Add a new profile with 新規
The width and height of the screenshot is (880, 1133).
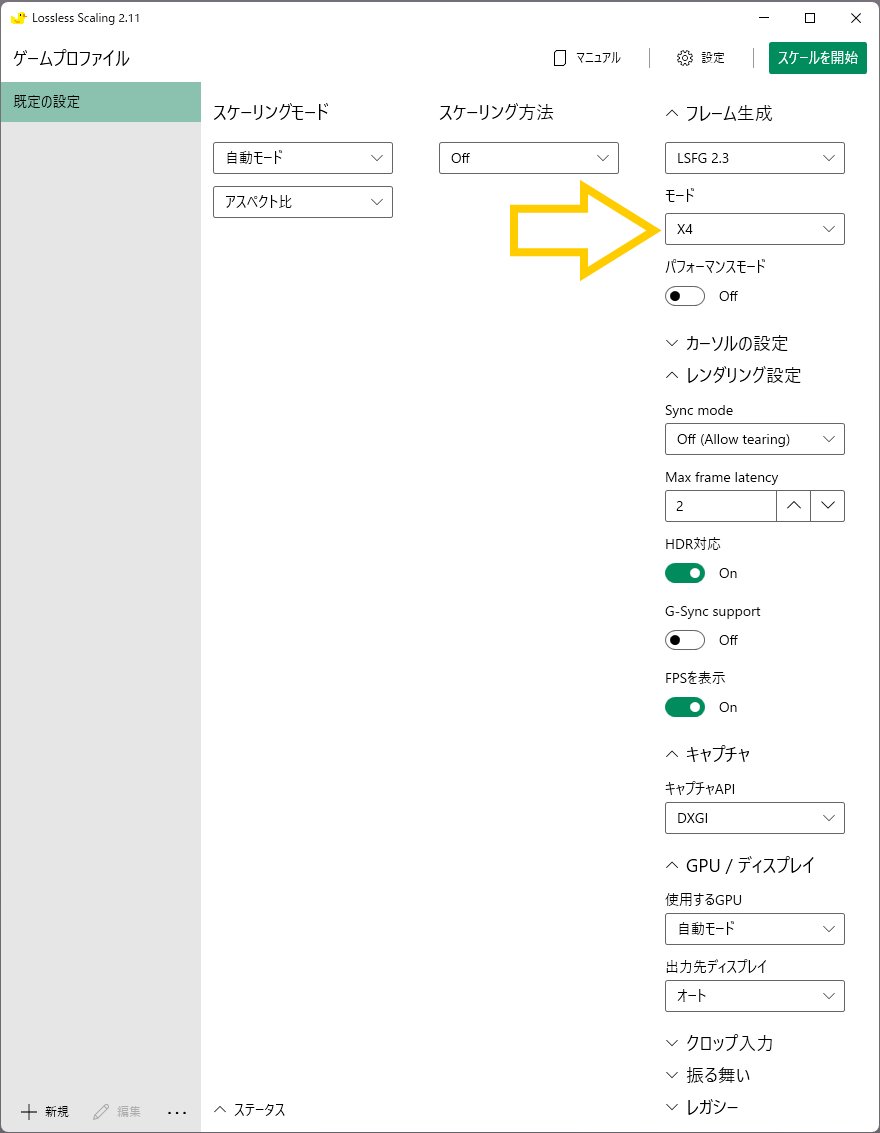[x=45, y=1111]
